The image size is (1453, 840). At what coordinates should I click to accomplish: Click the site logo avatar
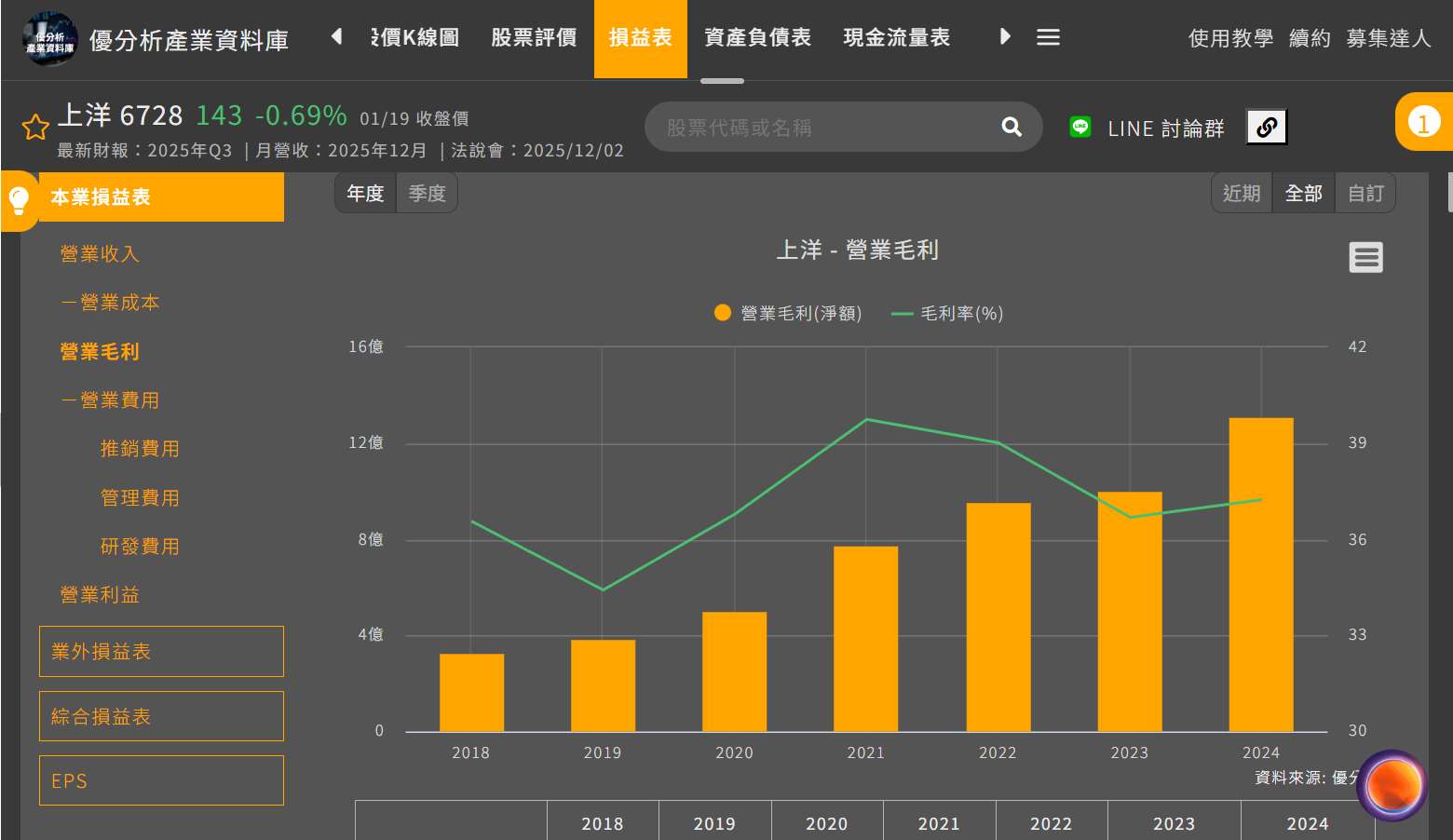pyautogui.click(x=49, y=39)
